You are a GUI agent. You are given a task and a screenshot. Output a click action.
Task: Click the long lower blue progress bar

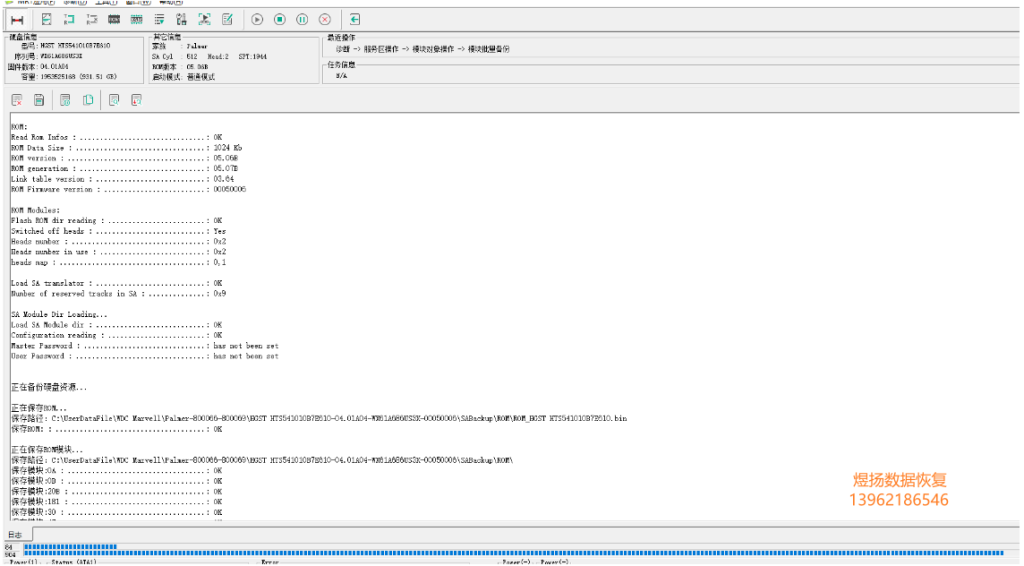coord(514,554)
